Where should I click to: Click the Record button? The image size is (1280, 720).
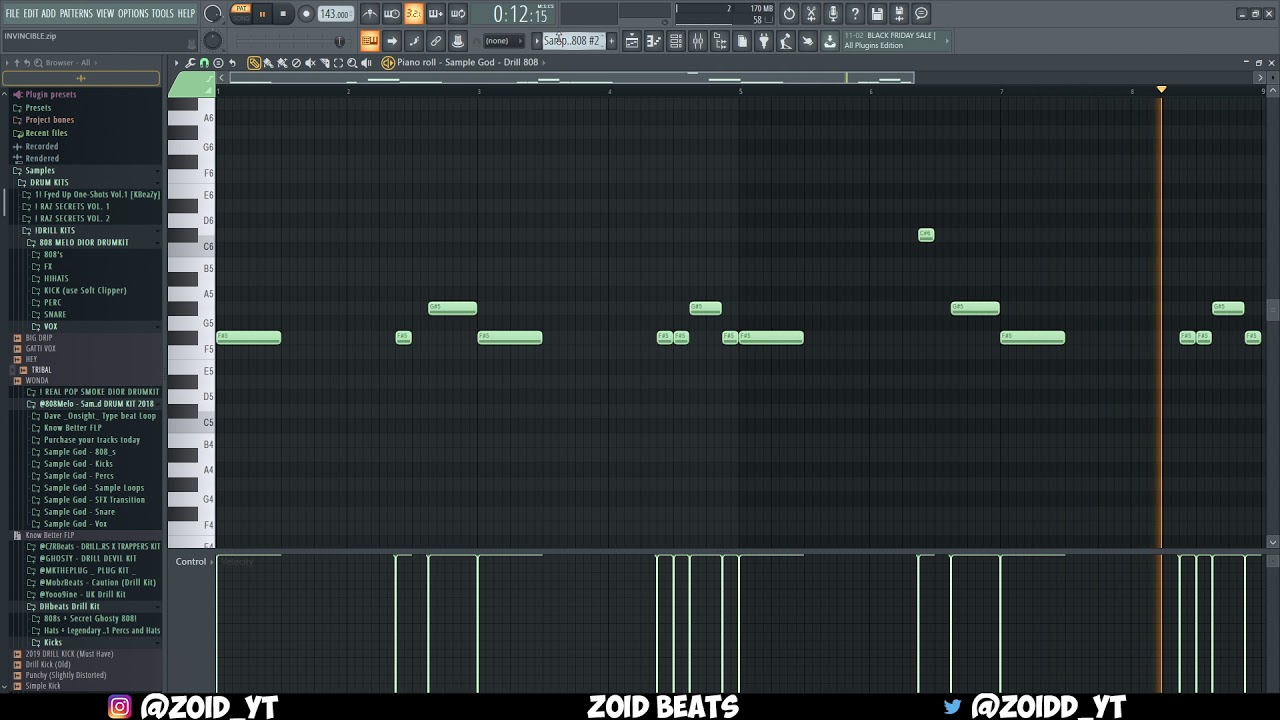point(306,14)
